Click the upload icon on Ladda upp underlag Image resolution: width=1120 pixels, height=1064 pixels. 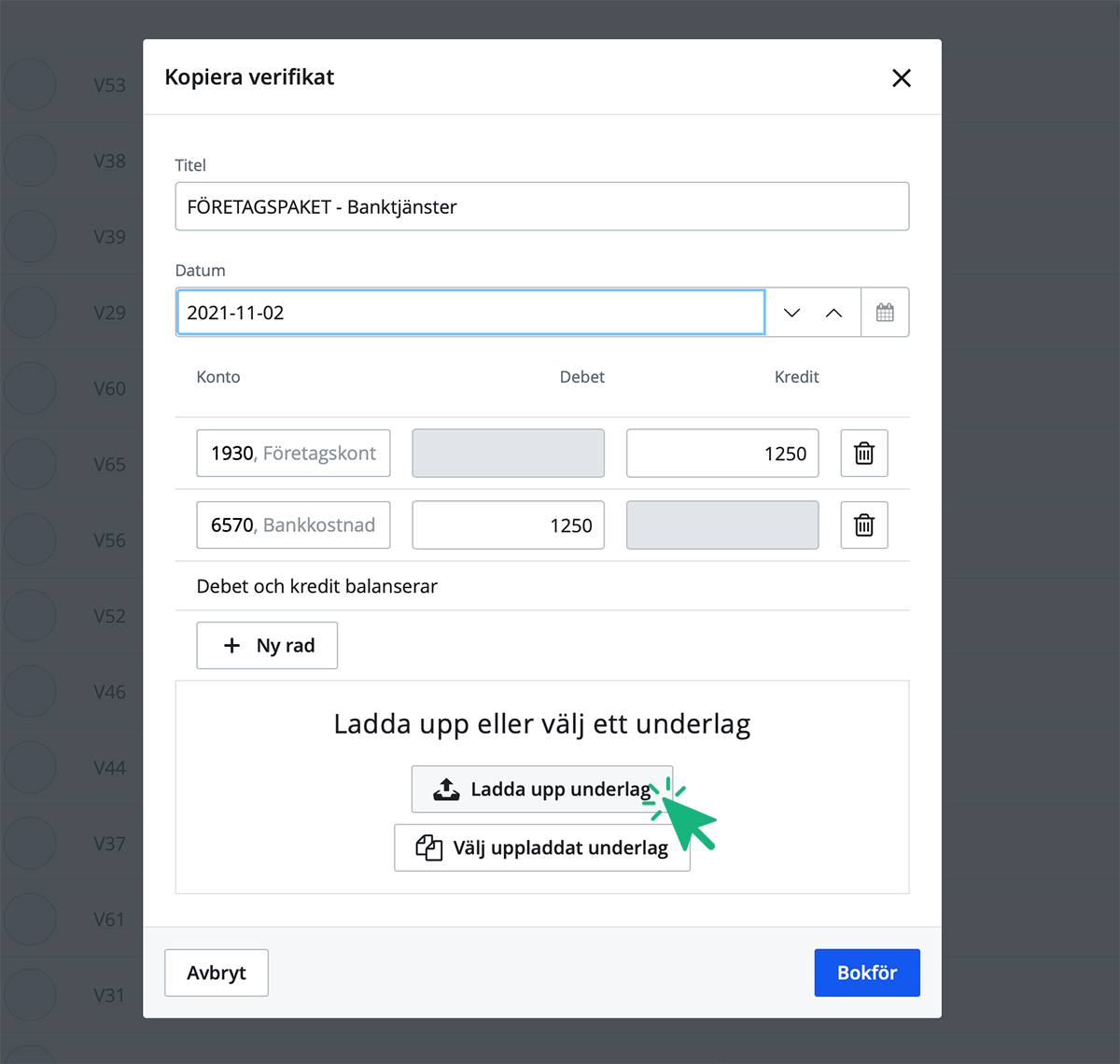[447, 789]
